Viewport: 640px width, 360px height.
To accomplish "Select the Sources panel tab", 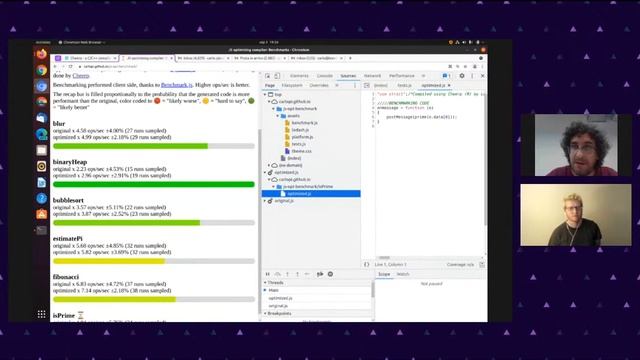I will 348,76.
